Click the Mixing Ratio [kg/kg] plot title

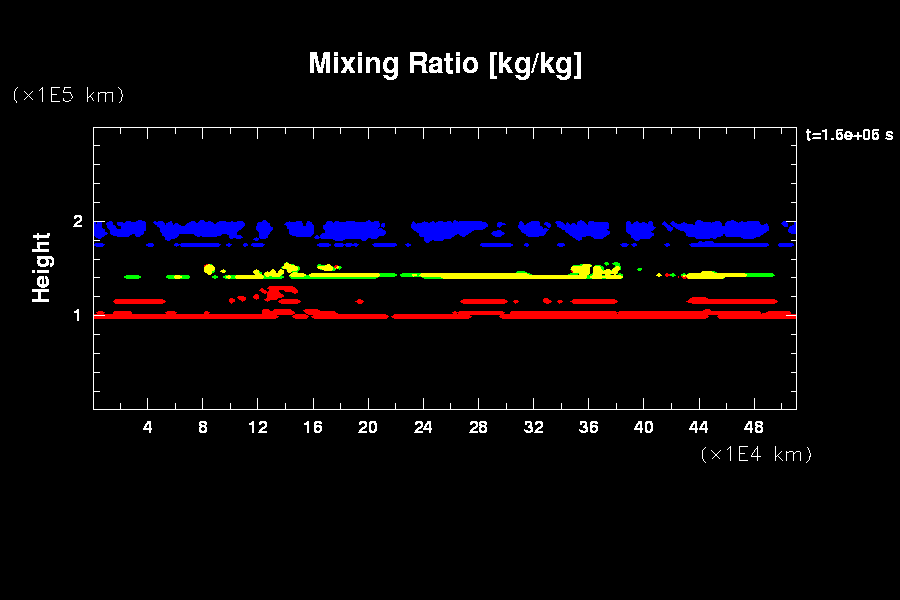[x=445, y=64]
